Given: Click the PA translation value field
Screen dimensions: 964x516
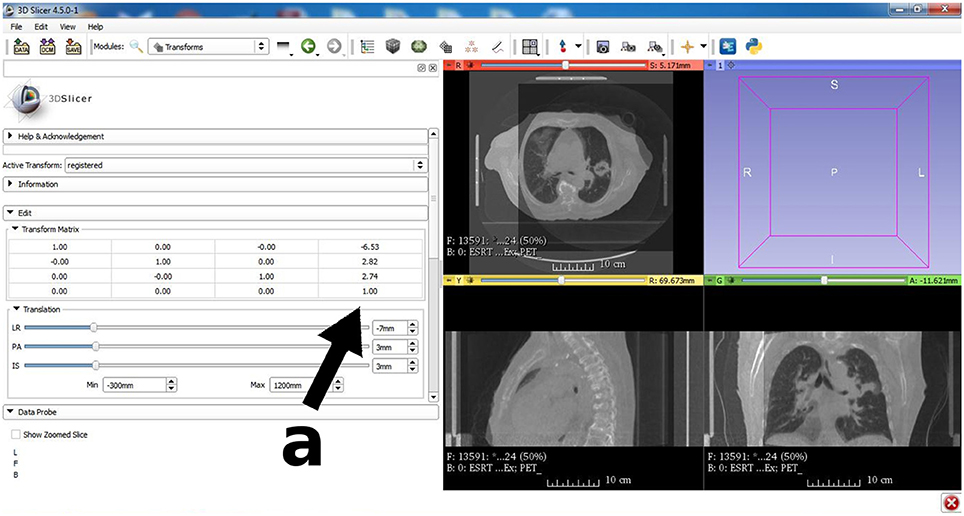Looking at the screenshot, I should coord(390,347).
